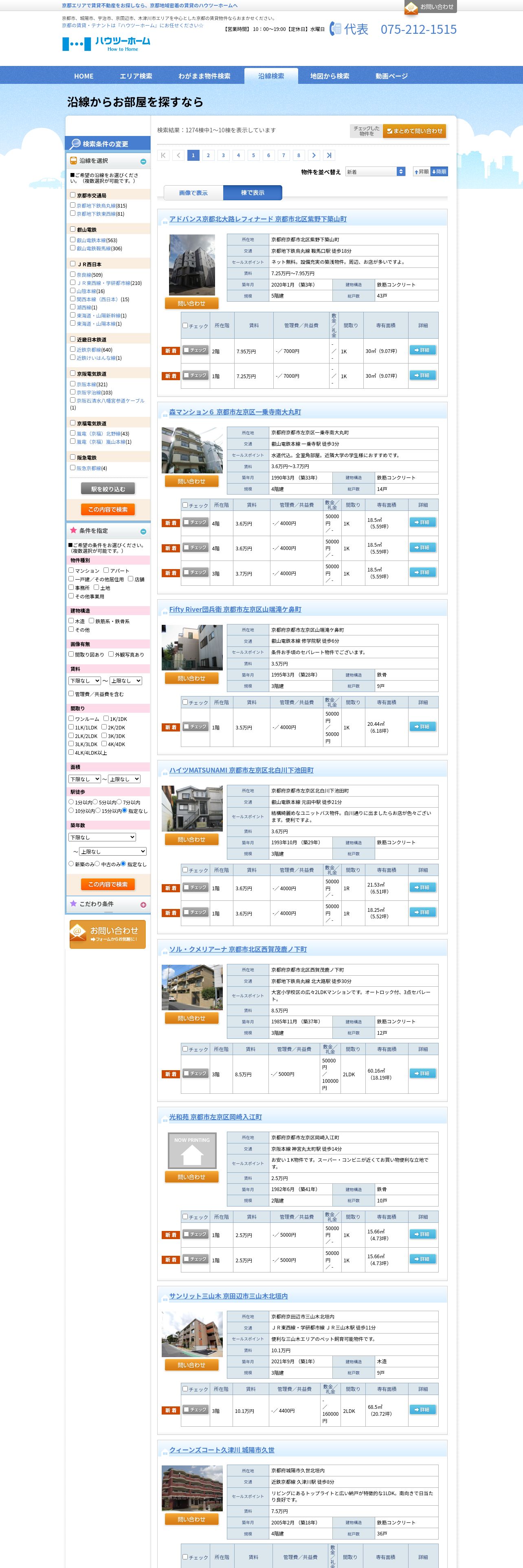The image size is (523, 1568).
Task: Check 管理費／共益費を含む option
Action: pos(71,693)
